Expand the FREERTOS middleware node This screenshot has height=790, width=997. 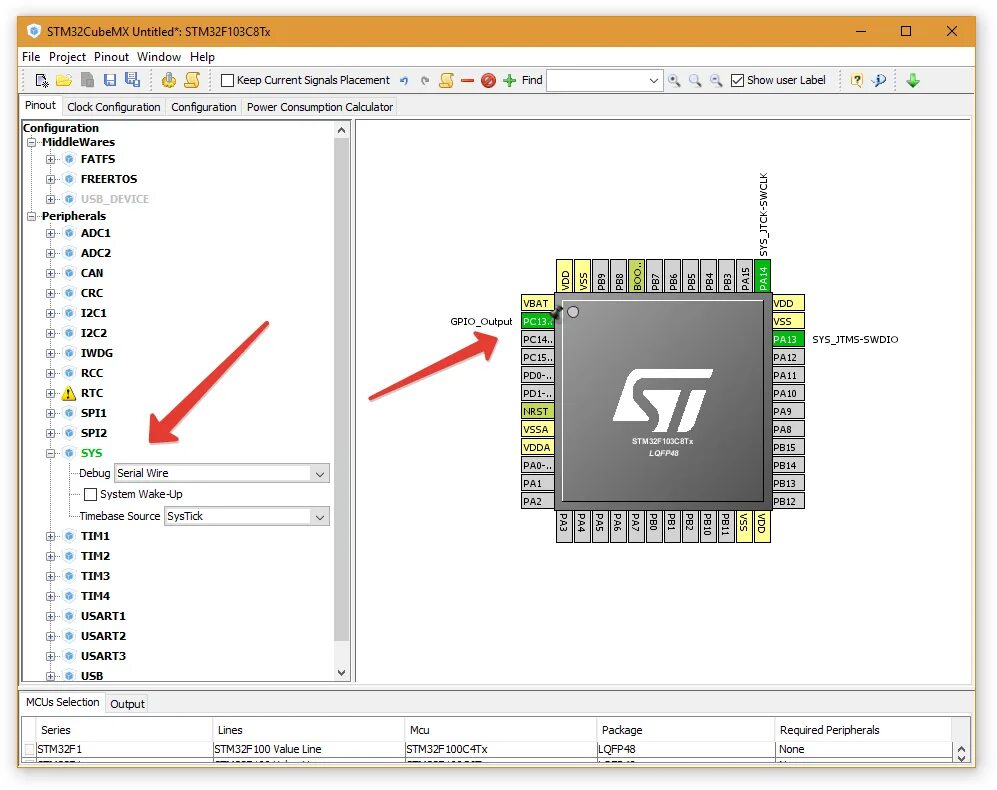coord(50,179)
